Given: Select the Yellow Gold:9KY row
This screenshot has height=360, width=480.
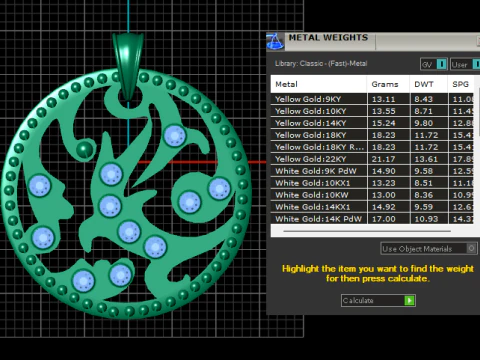Looking at the screenshot, I should (372, 99).
